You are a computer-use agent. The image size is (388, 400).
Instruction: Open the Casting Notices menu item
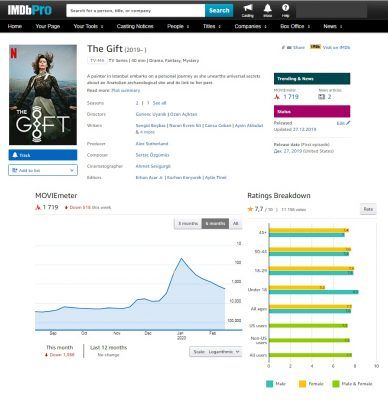tap(135, 26)
